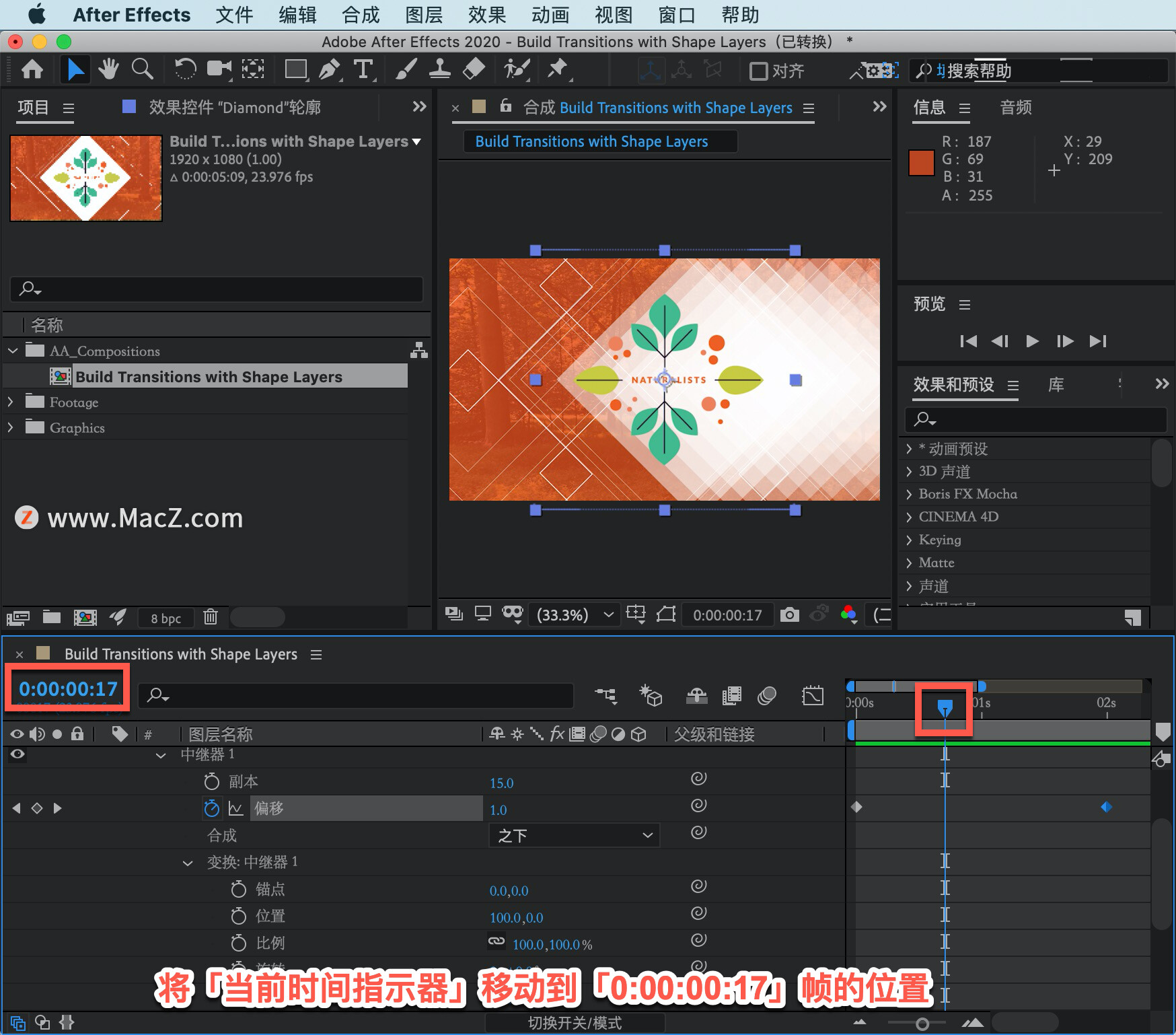The image size is (1176, 1035).
Task: Open the 效果 menu
Action: pyautogui.click(x=487, y=15)
